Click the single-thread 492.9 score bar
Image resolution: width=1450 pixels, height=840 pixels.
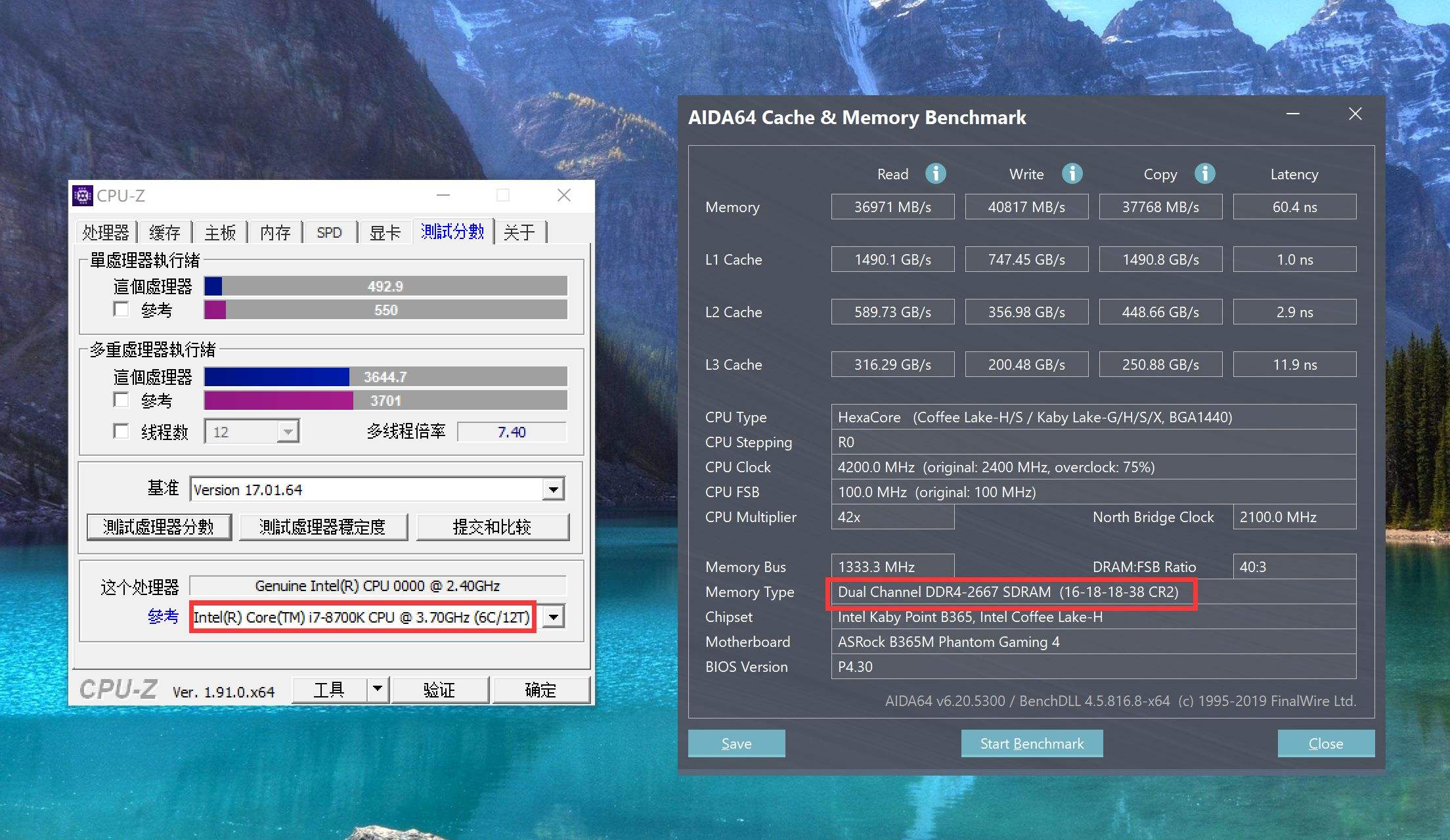(x=385, y=286)
